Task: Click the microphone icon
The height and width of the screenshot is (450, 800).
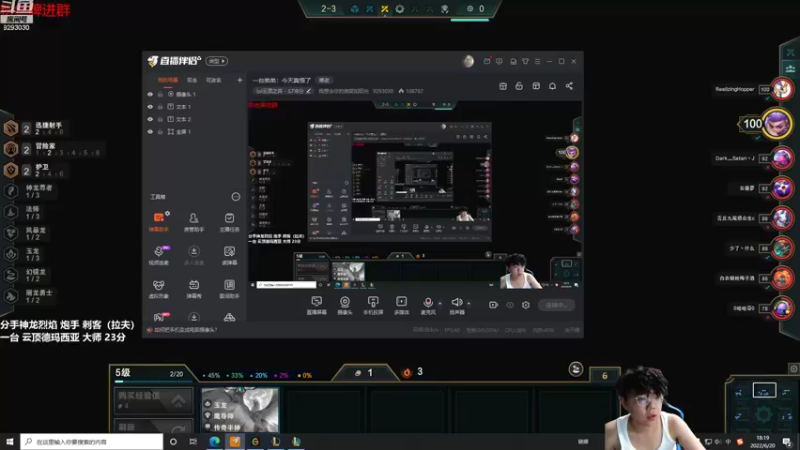Action: [428, 305]
